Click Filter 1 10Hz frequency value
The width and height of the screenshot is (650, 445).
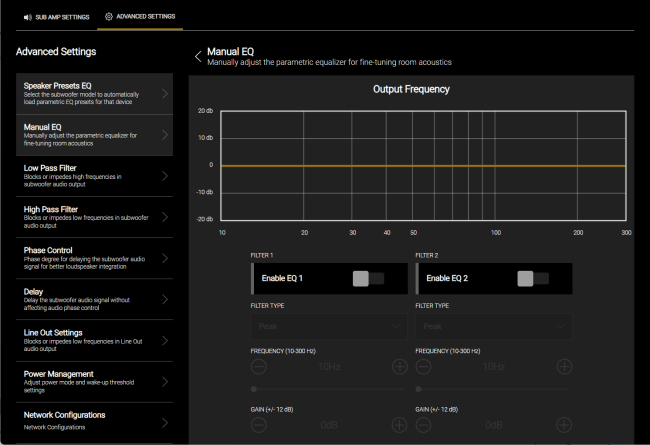point(329,367)
